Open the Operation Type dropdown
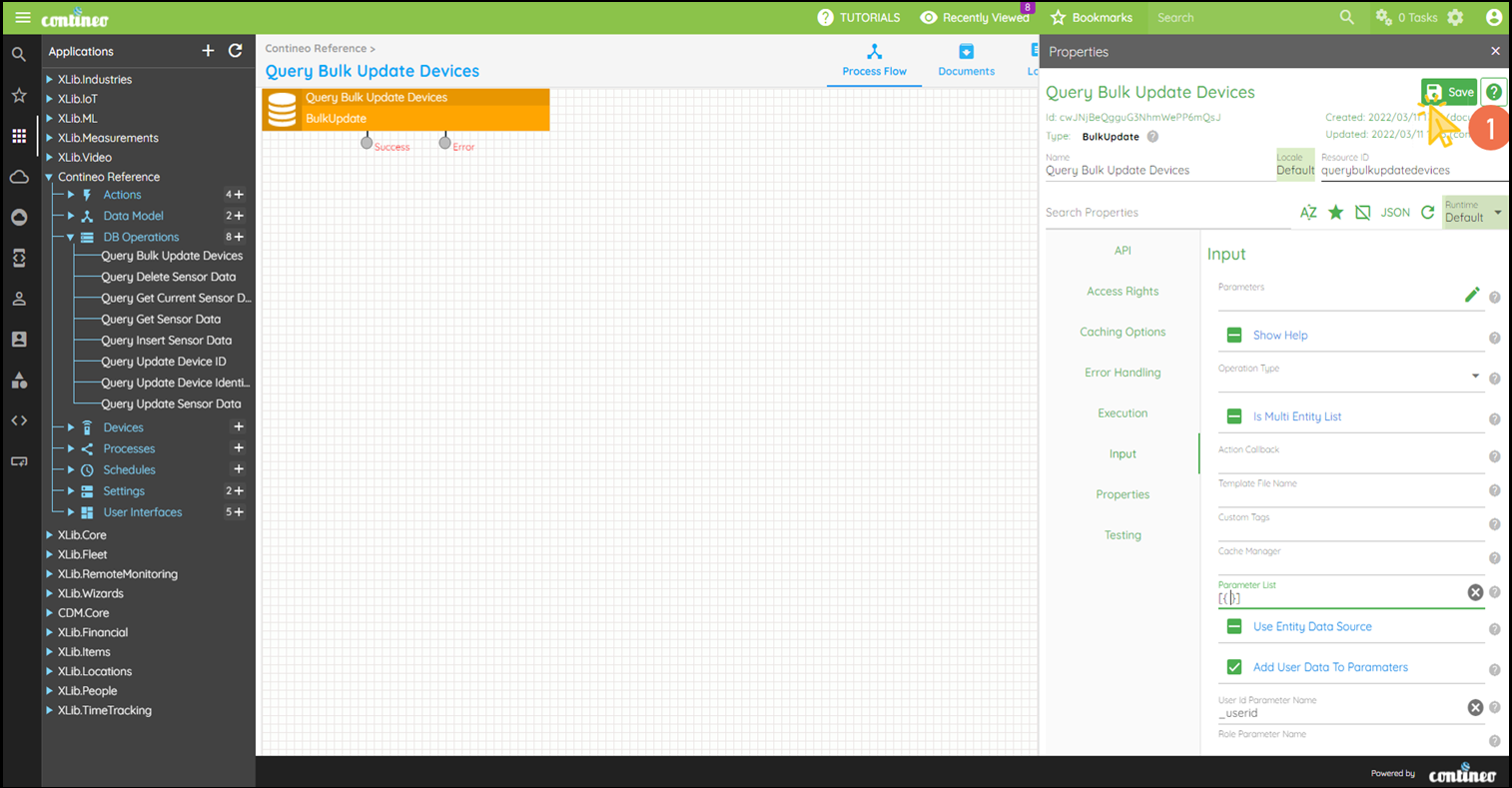This screenshot has height=788, width=1512. point(1475,377)
